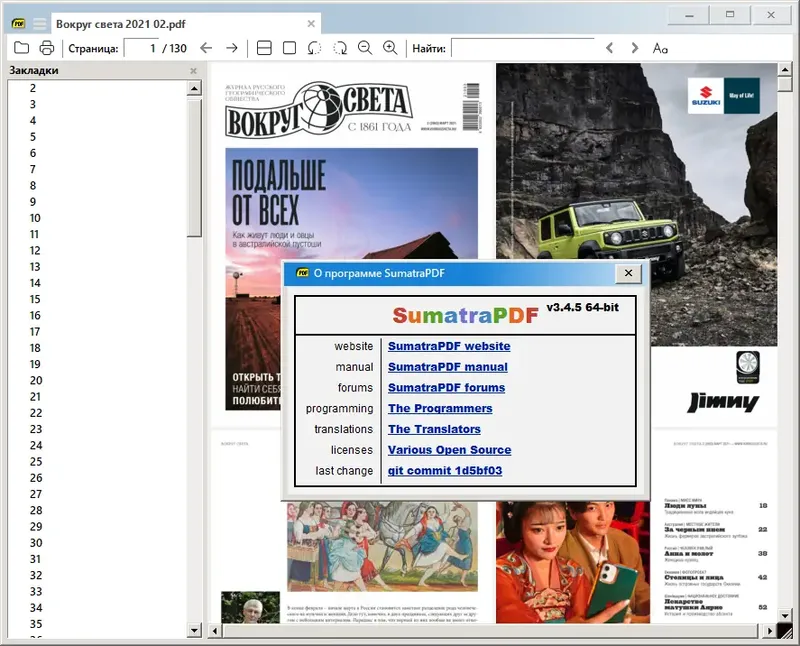
Task: Click the Open file folder icon
Action: click(21, 47)
